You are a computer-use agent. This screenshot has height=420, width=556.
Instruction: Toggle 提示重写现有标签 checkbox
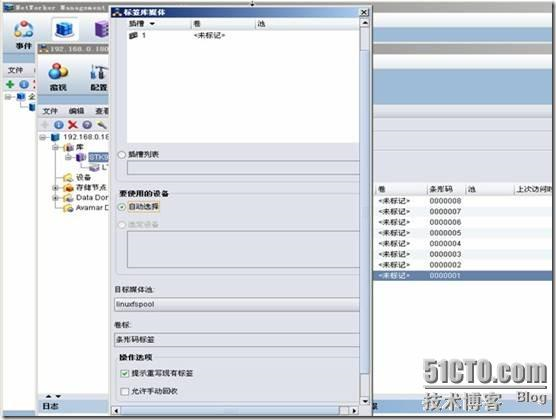124,374
